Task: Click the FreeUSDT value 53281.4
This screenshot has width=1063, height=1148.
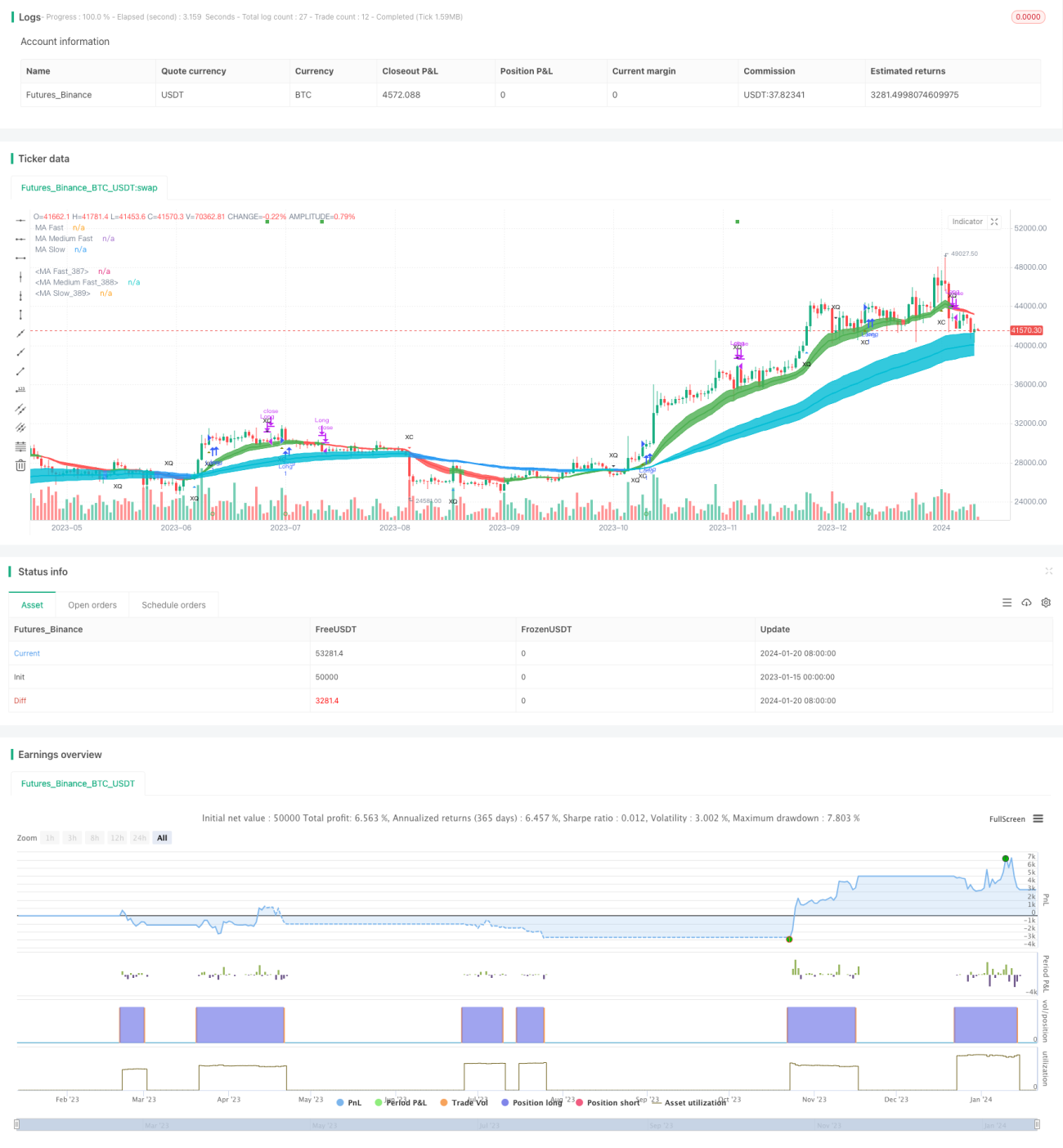Action: (330, 653)
